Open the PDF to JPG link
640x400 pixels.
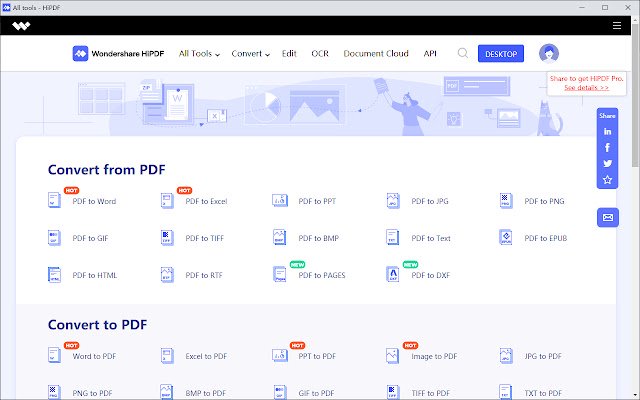(x=430, y=201)
